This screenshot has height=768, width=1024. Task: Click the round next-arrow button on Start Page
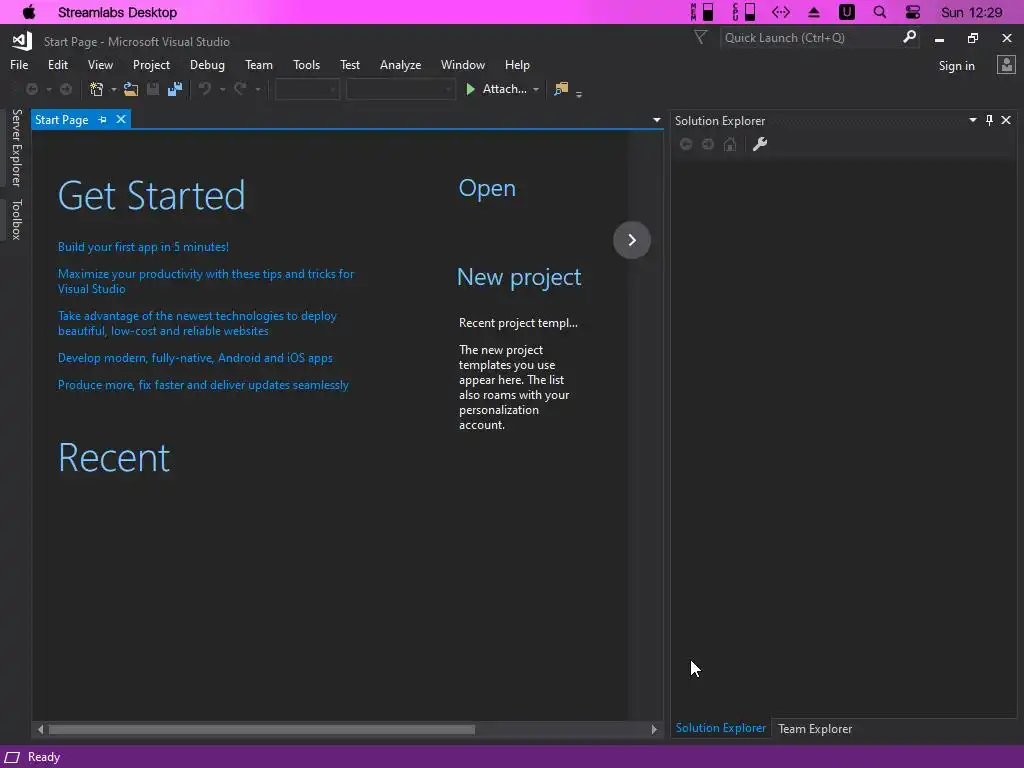(x=632, y=240)
